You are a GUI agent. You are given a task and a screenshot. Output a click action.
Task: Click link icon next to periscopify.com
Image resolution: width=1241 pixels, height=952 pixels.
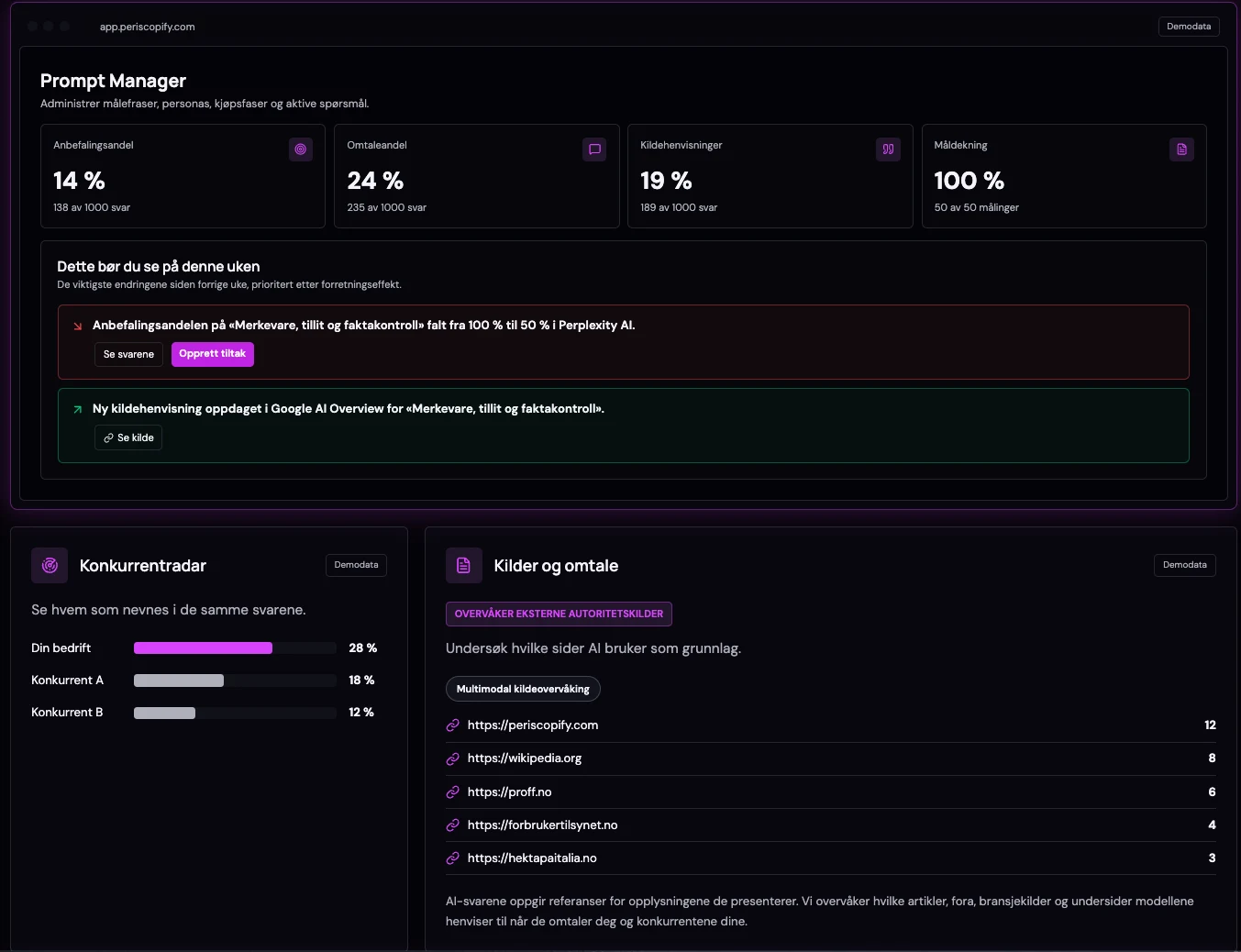[452, 725]
